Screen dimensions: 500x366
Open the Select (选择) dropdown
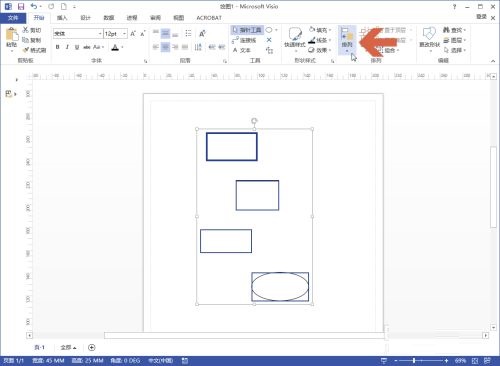pos(454,50)
